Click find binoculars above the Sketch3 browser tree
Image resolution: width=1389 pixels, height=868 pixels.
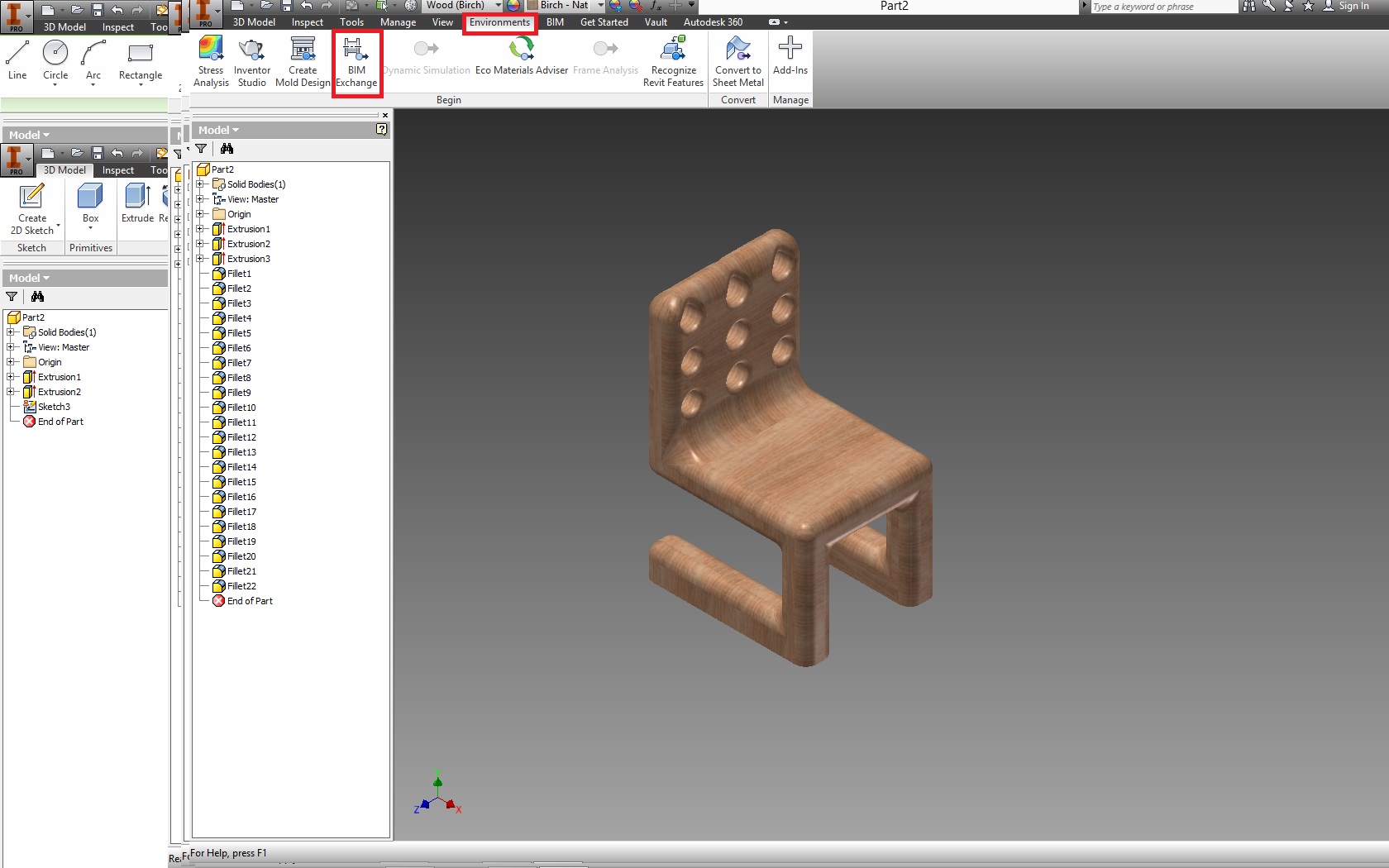37,297
